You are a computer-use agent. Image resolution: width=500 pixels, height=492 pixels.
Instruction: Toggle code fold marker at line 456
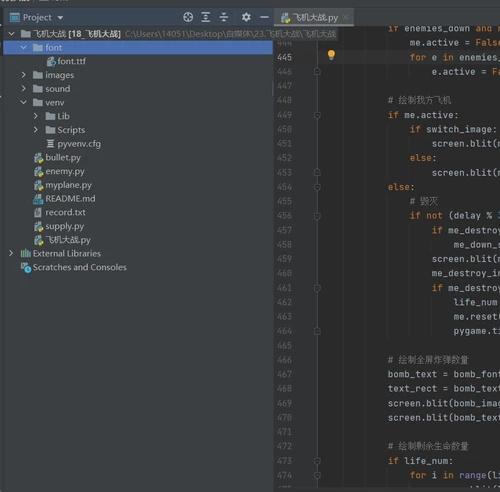click(x=317, y=216)
